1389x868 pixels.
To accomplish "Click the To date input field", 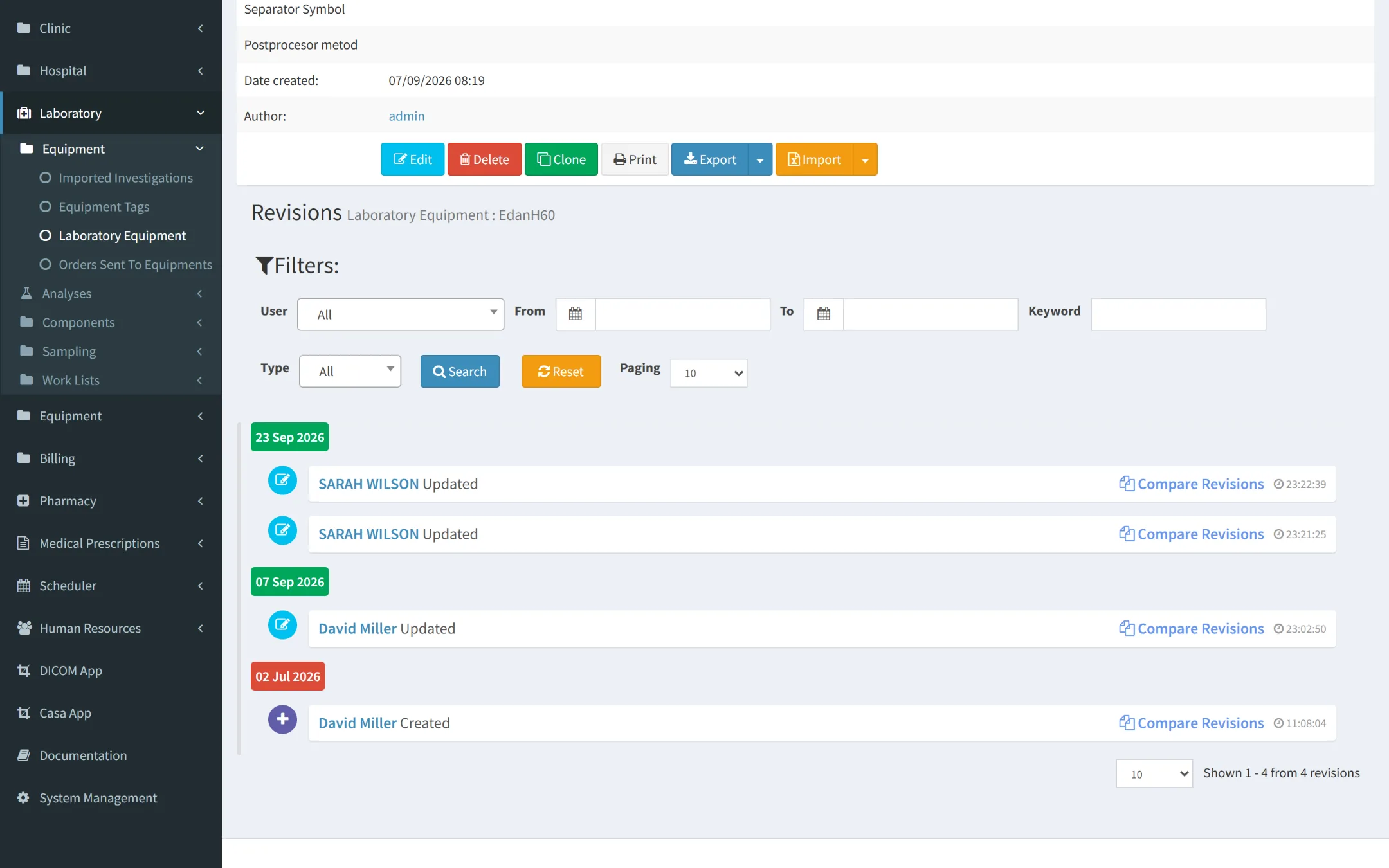I will [931, 314].
